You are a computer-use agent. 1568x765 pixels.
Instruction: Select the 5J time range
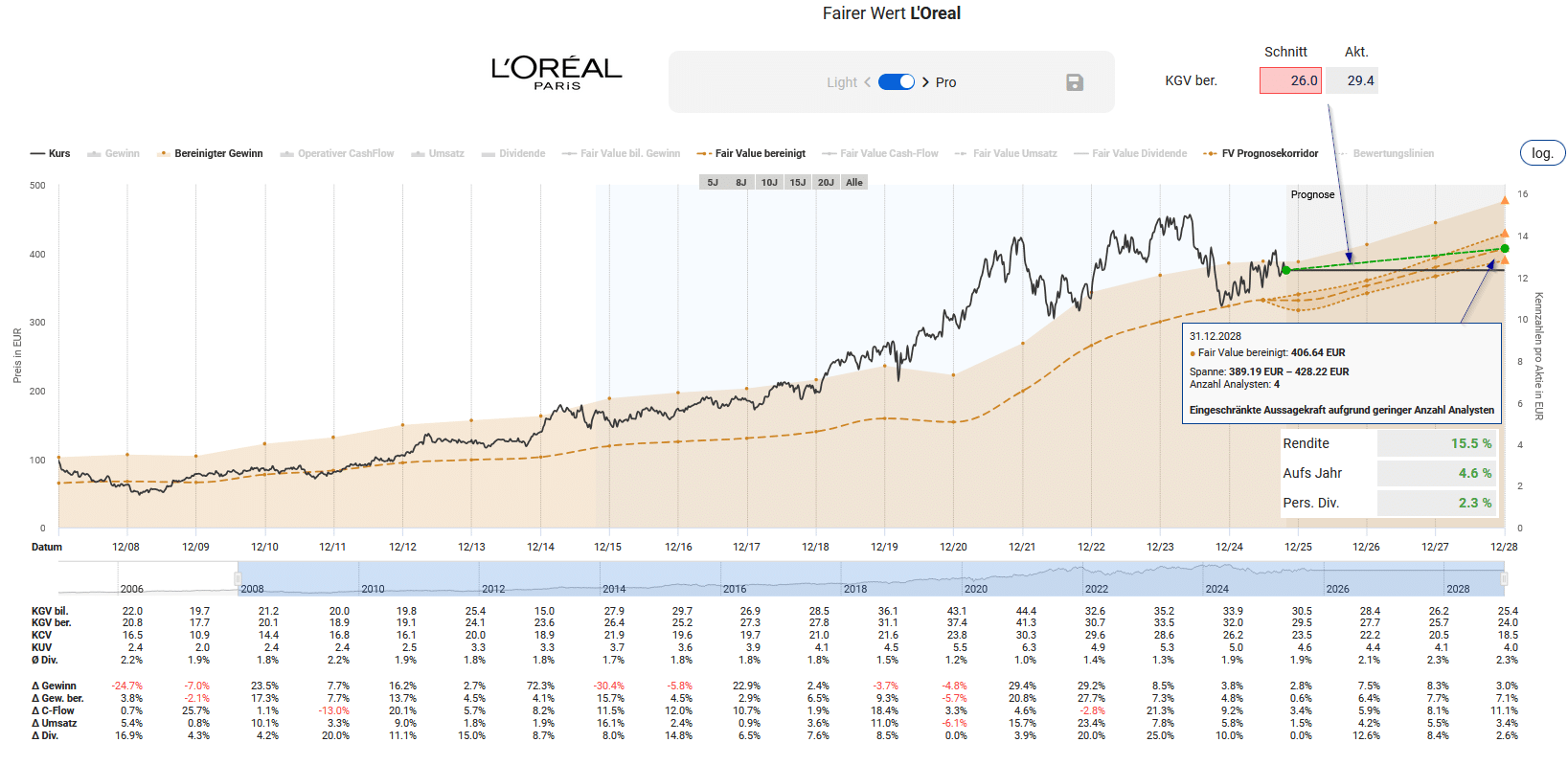pyautogui.click(x=713, y=182)
